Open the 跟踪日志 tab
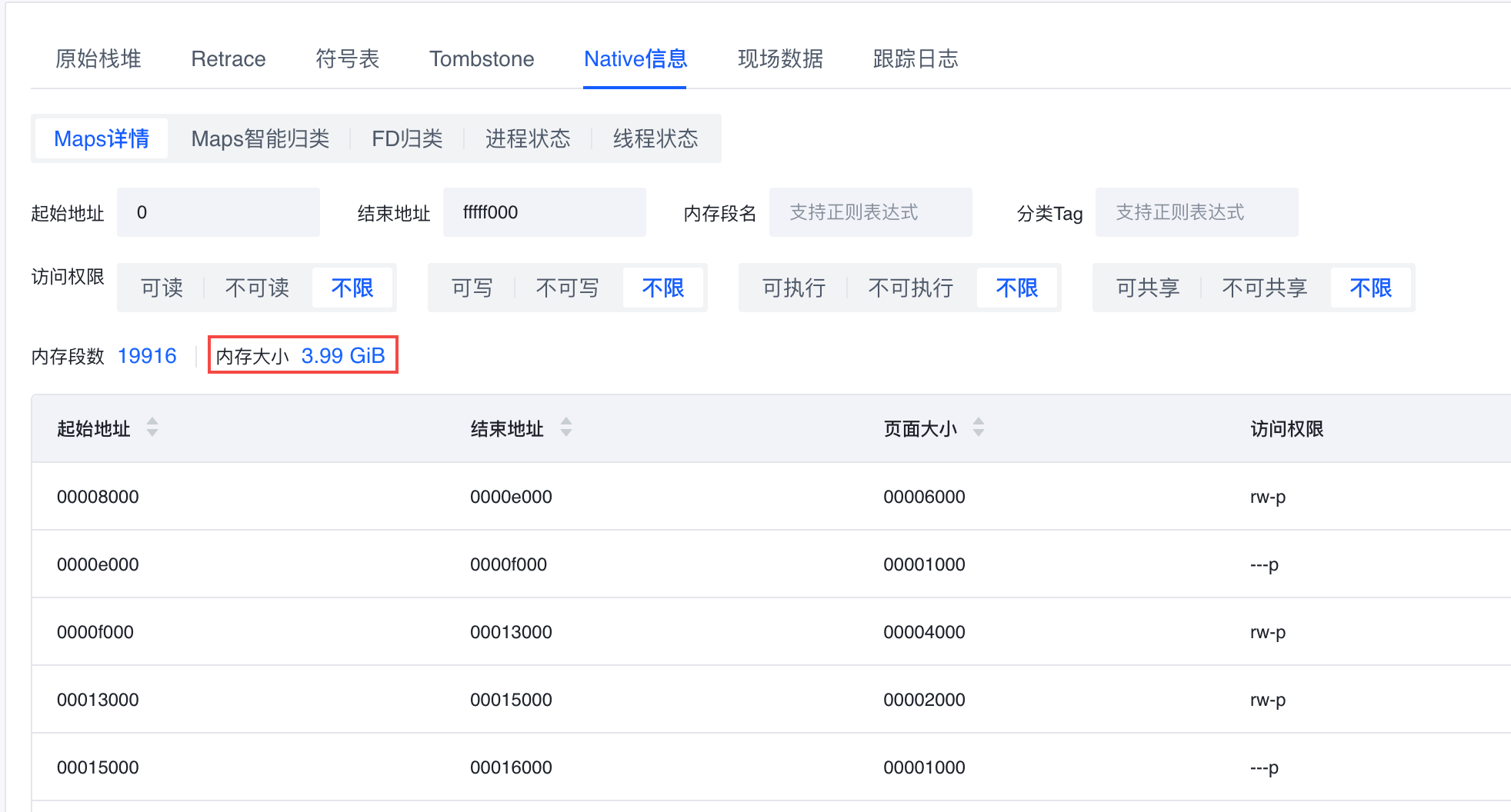 tap(916, 58)
